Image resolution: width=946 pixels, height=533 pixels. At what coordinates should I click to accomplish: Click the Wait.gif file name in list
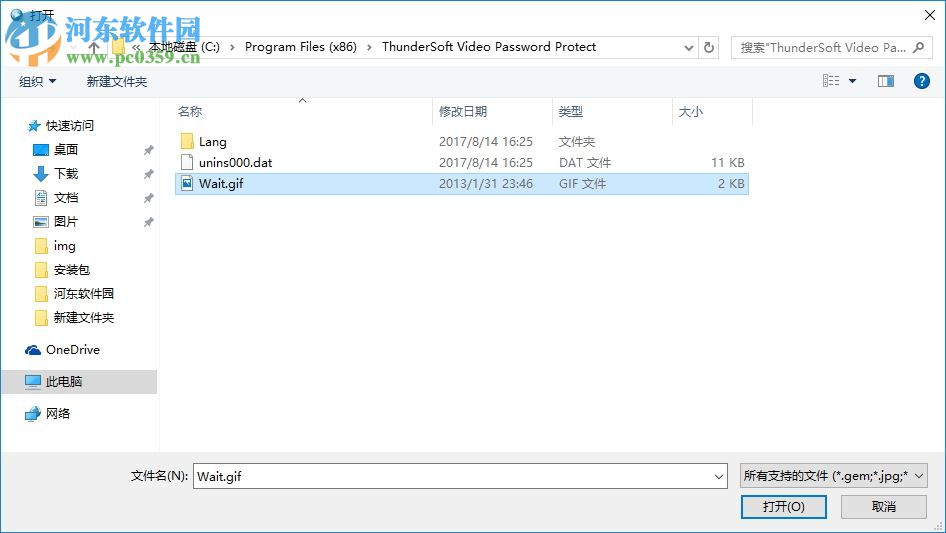click(221, 184)
